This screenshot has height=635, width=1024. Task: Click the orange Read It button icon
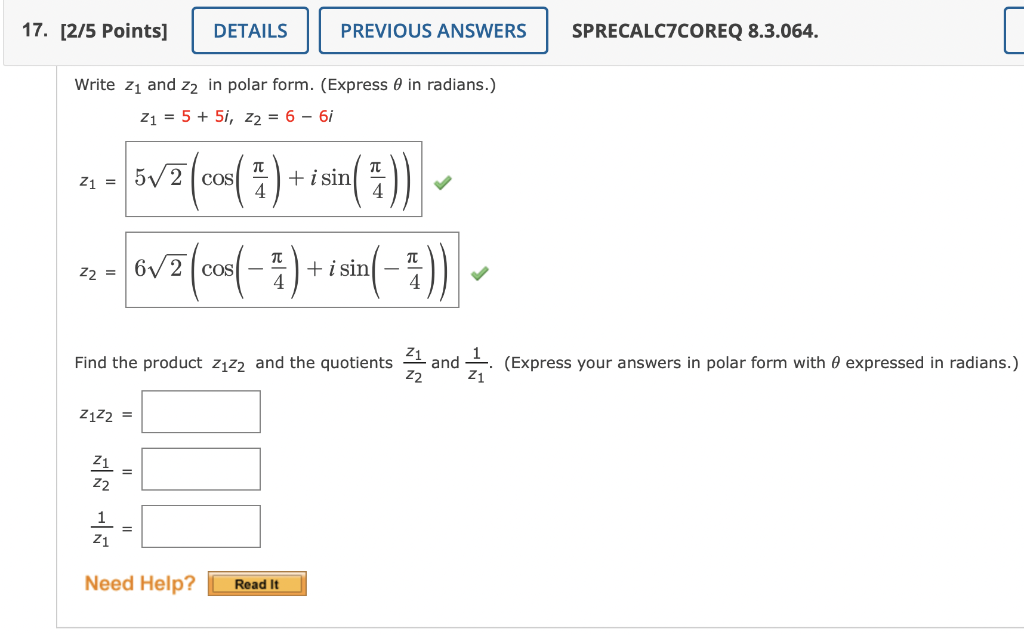point(257,583)
